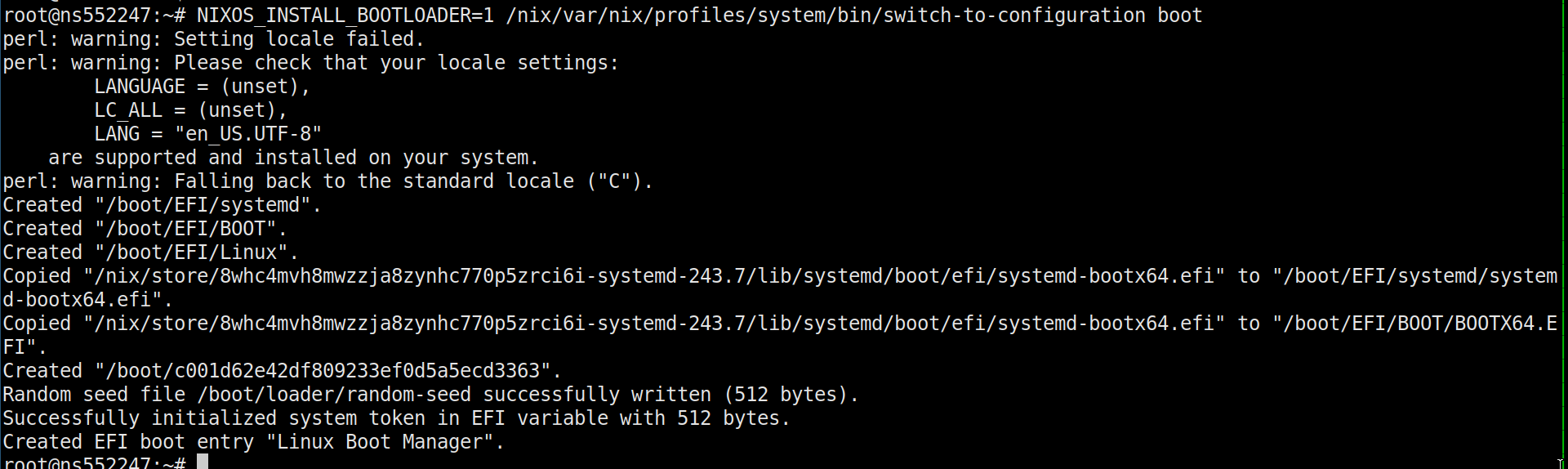Click the Created "/boot/EFI/BOOT" line
Viewport: 1568px width, 469px height.
[x=145, y=229]
